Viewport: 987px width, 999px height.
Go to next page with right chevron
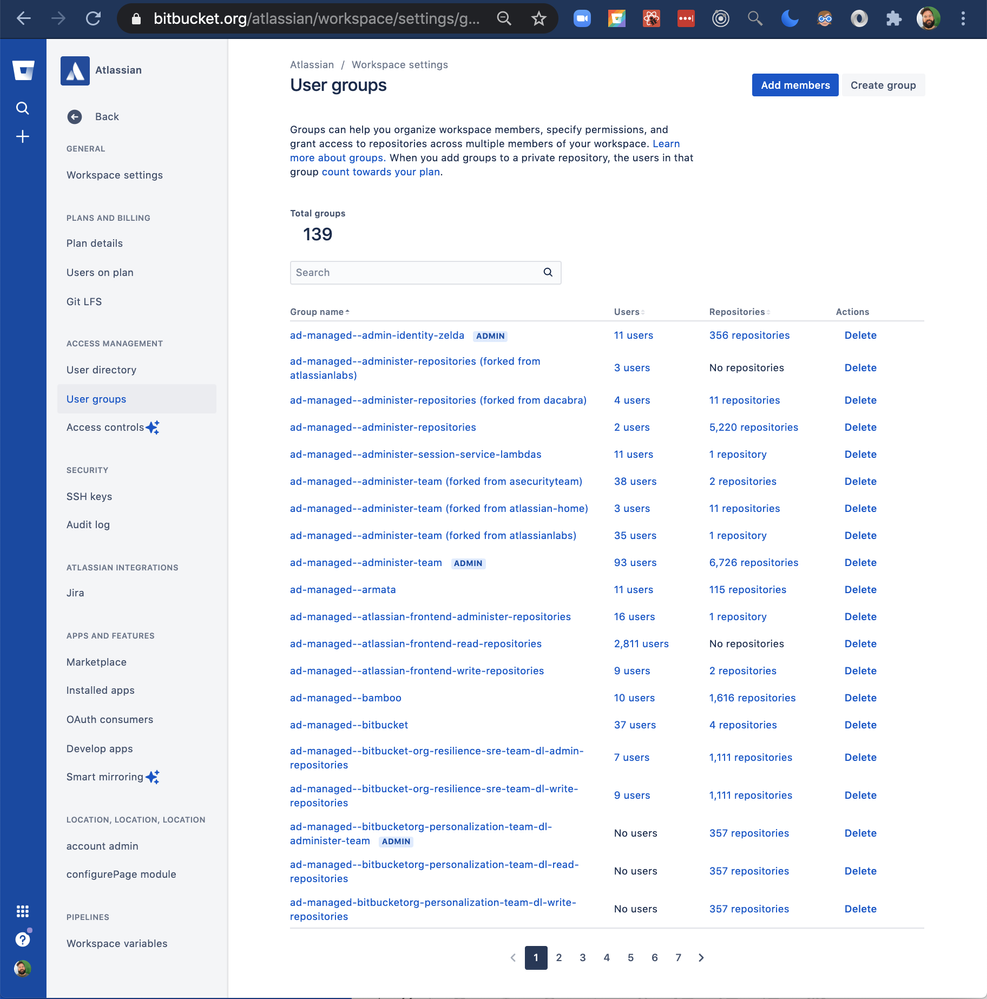[701, 958]
